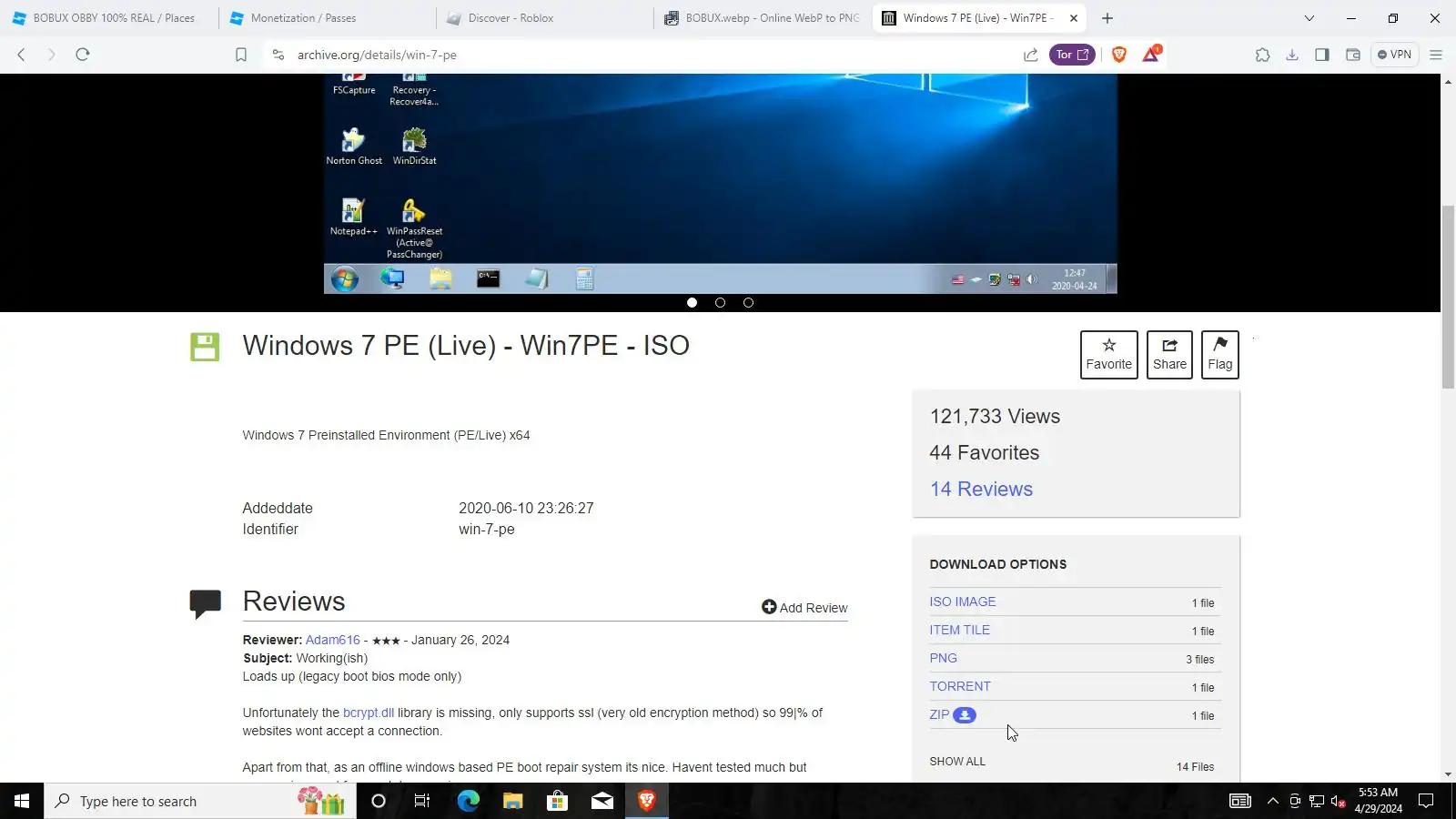
Task: Show browser downloads
Action: tap(1292, 55)
